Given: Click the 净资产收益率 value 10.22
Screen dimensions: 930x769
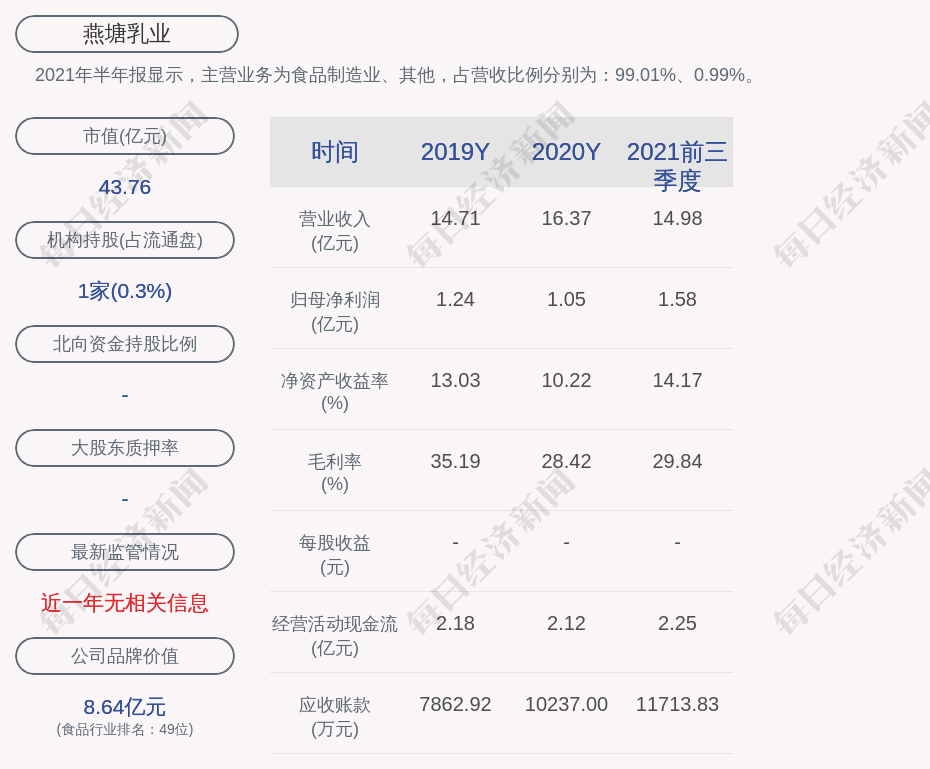Looking at the screenshot, I should [566, 380].
